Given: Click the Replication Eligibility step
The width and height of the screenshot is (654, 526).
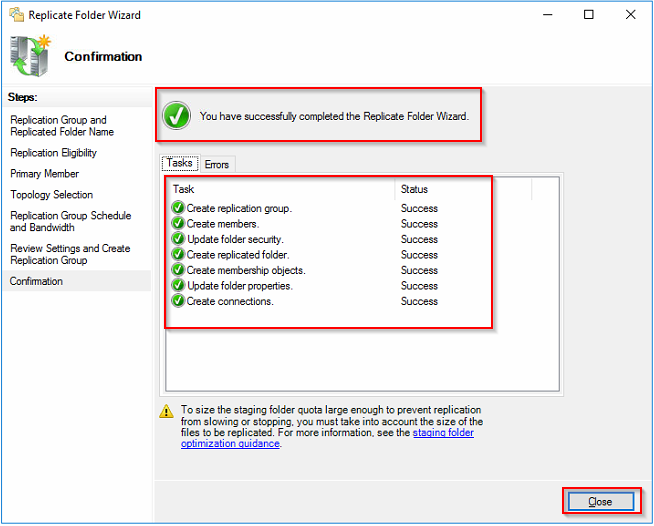Looking at the screenshot, I should point(54,153).
